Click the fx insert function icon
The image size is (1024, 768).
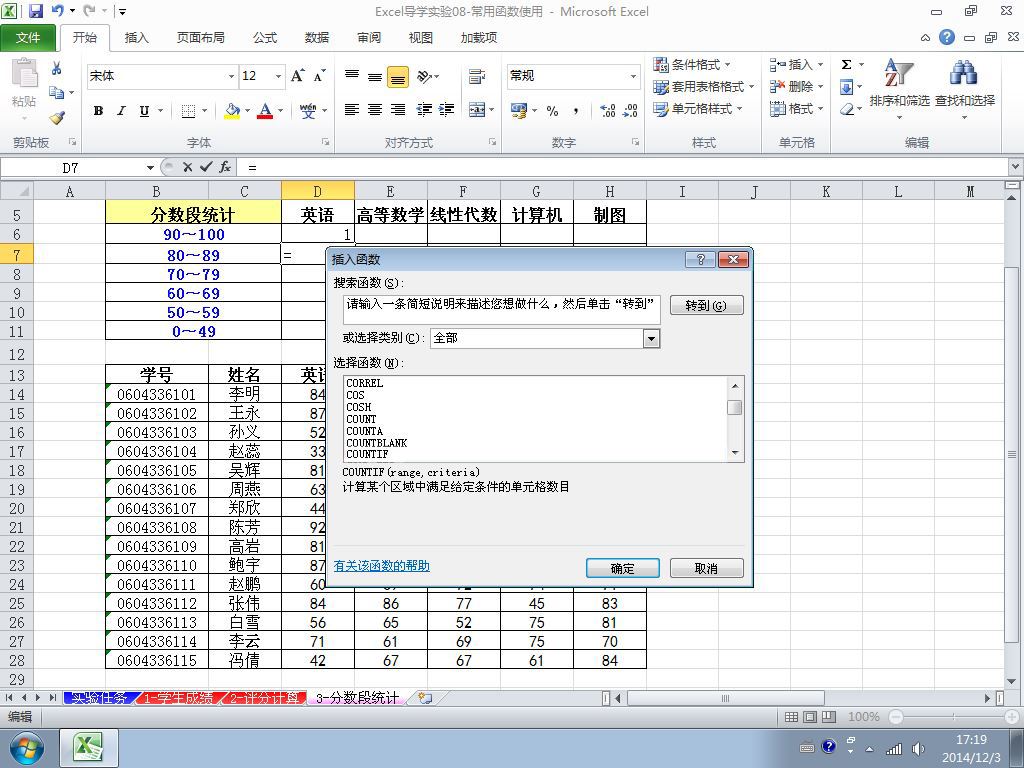point(225,167)
